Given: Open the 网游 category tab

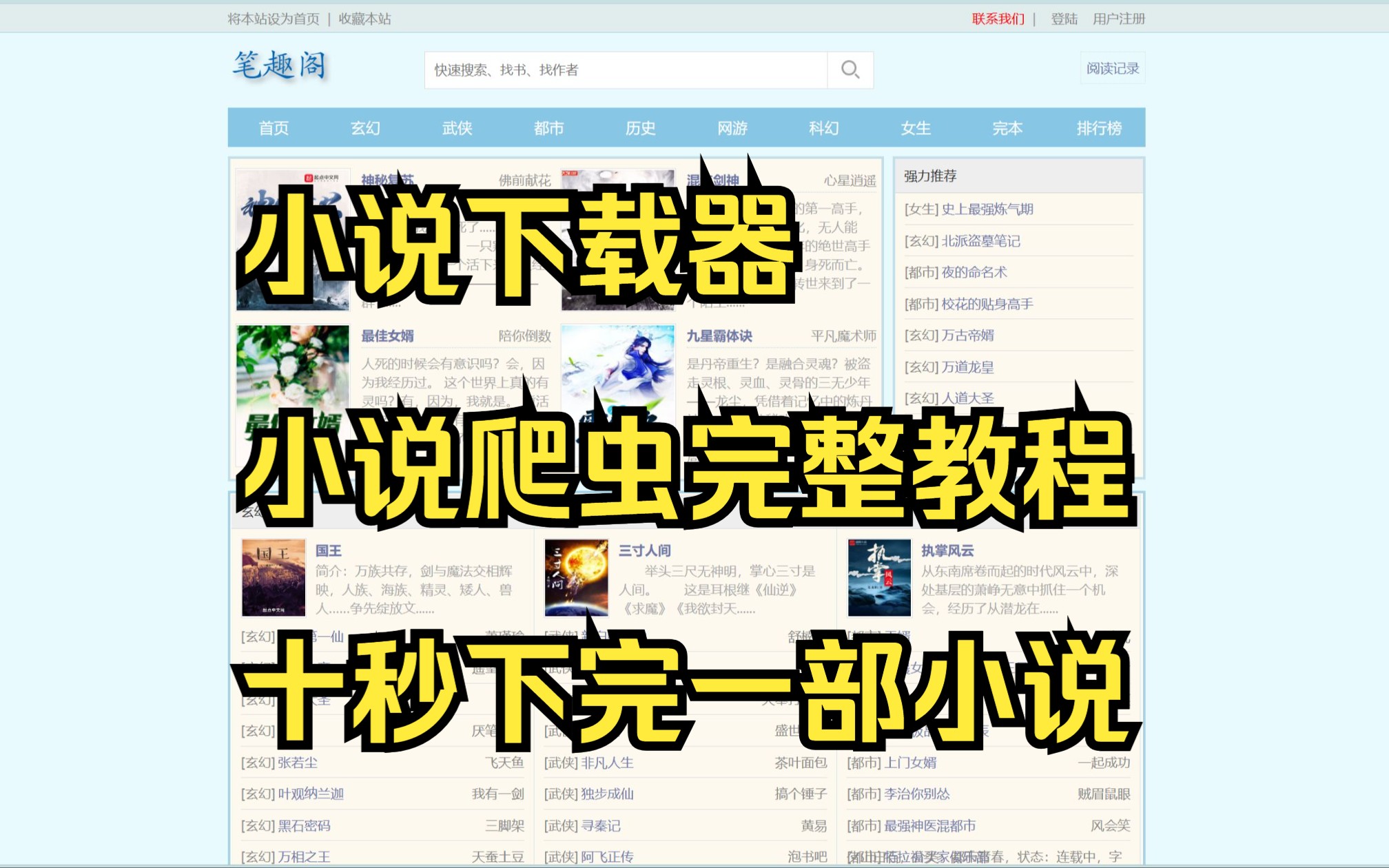Looking at the screenshot, I should coord(732,127).
